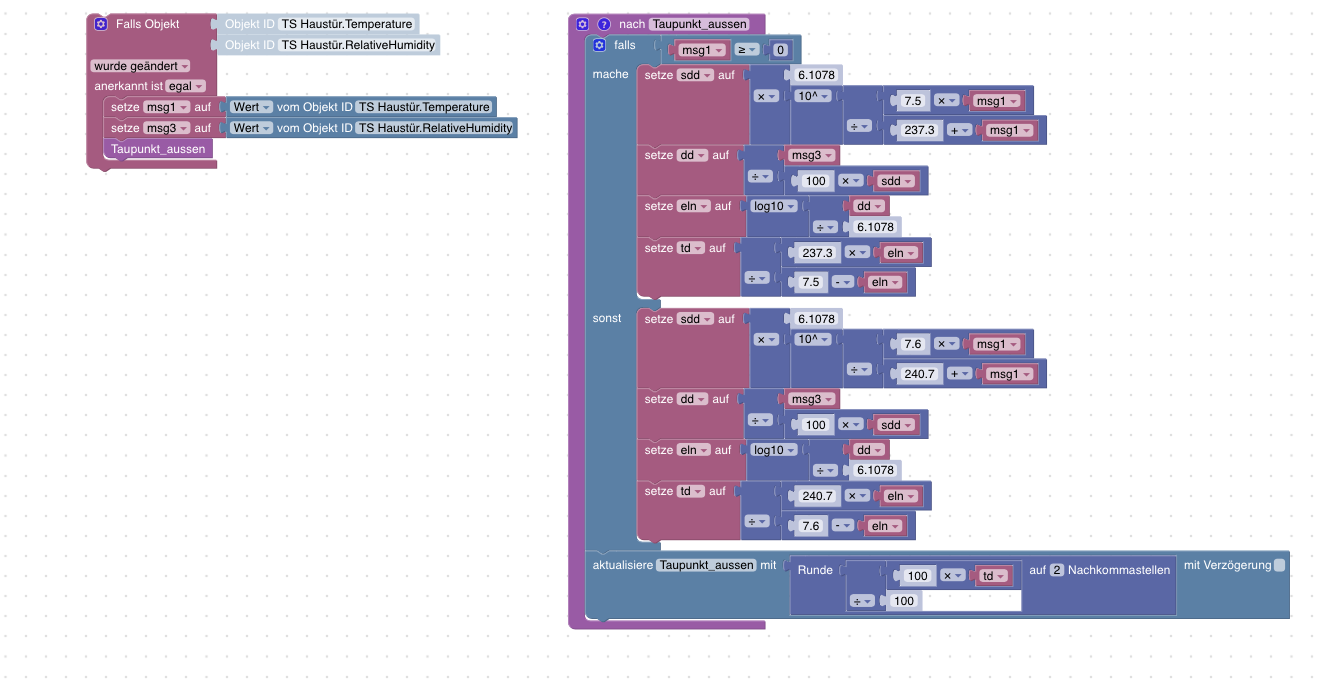Edit the 237.3 value before times eln
The width and height of the screenshot is (1328, 684).
[x=818, y=253]
